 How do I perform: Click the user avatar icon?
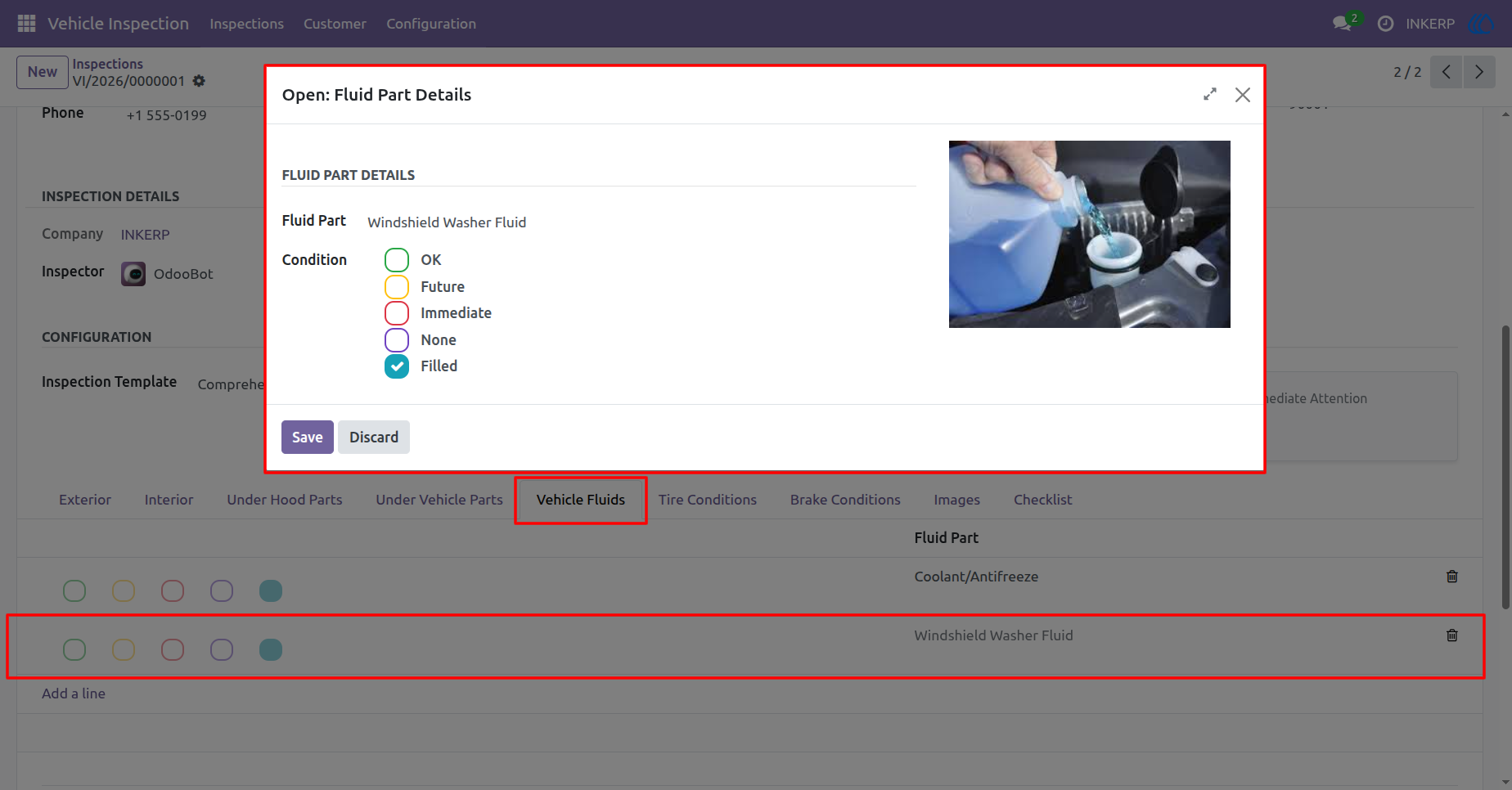pyautogui.click(x=1482, y=24)
